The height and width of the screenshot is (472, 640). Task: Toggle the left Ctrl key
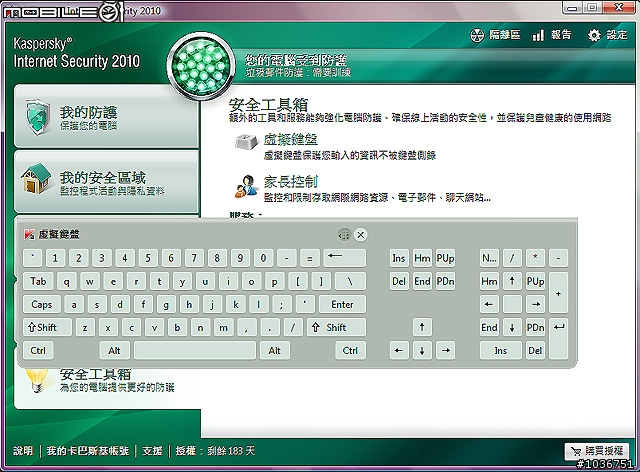coord(38,350)
